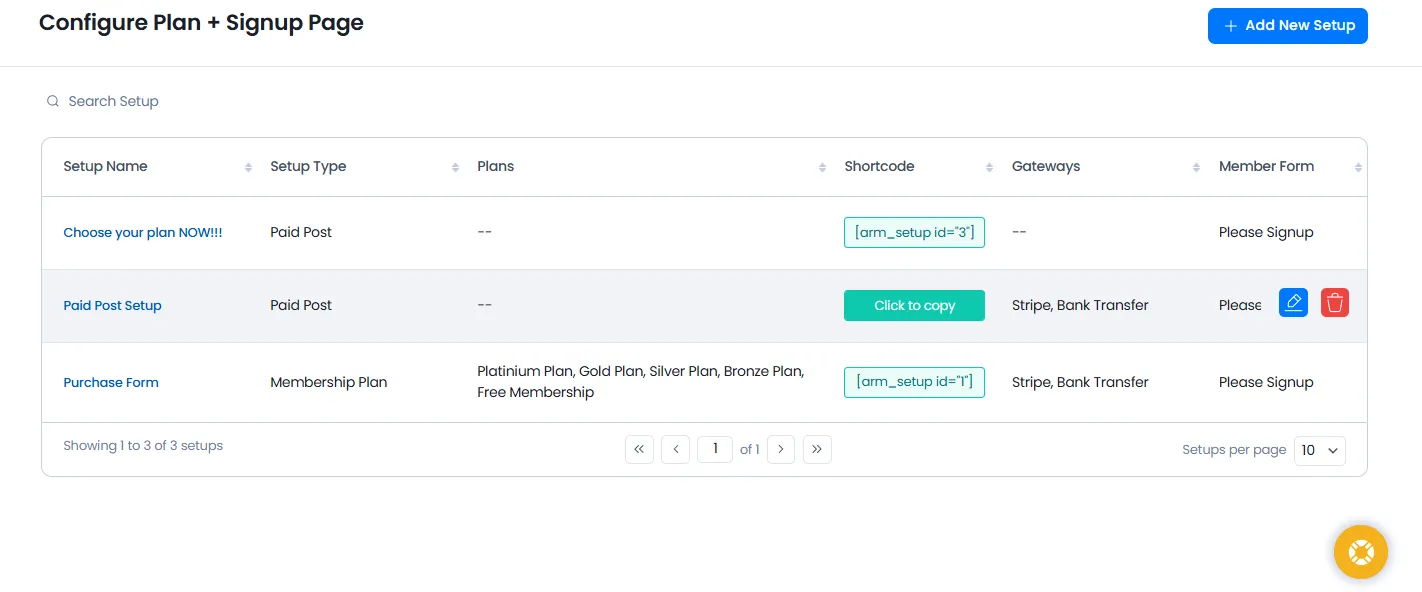
Task: Click the search magnifier icon
Action: pyautogui.click(x=52, y=101)
